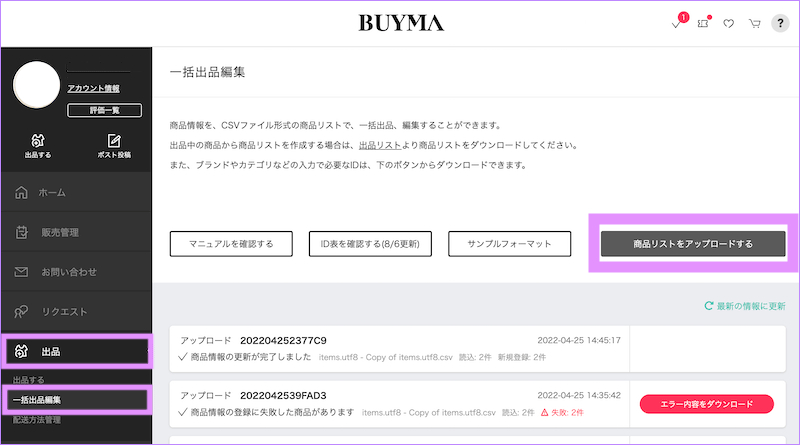Click the refresh icon beside 最新の情報に更新
The image size is (800, 445).
point(709,306)
